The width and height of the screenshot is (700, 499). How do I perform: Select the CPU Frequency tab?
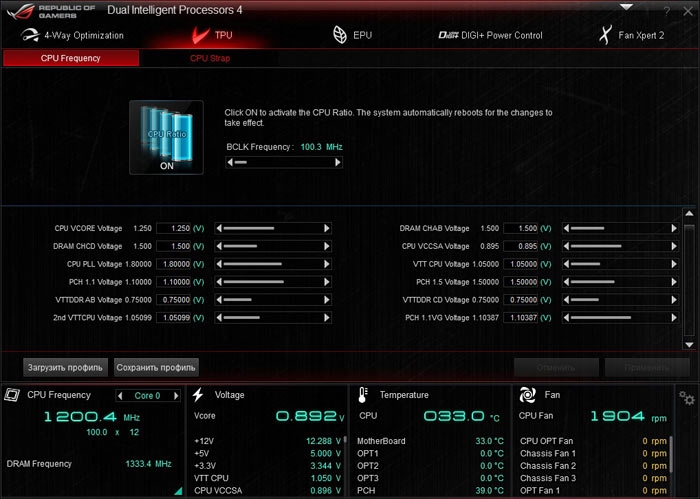(70, 58)
